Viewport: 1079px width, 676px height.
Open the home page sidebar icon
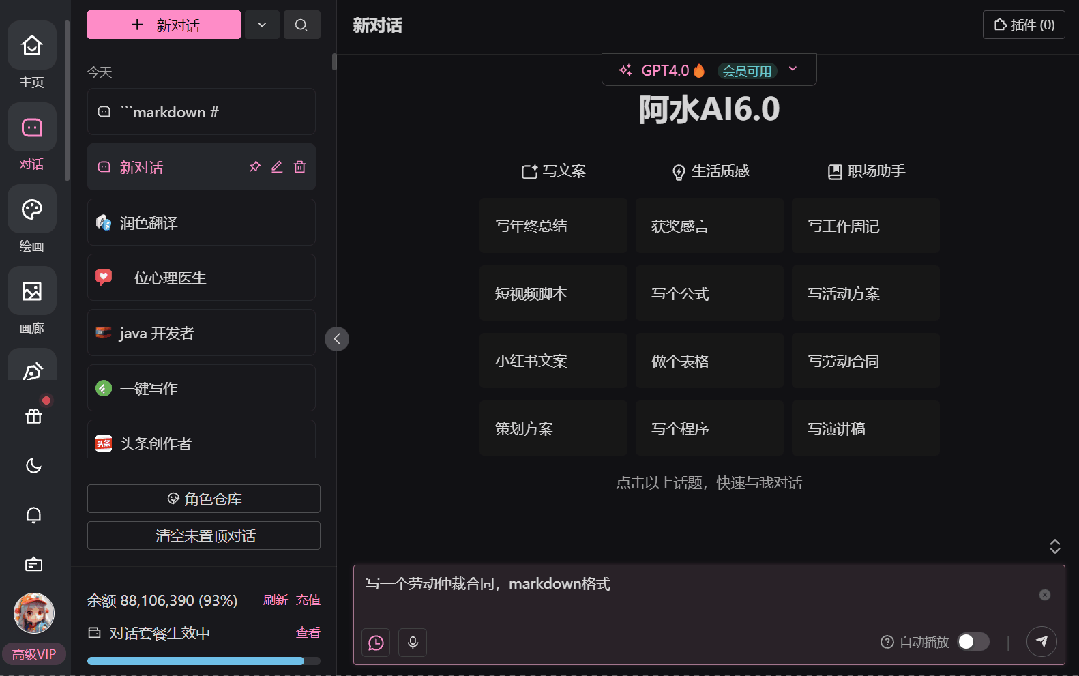(32, 45)
